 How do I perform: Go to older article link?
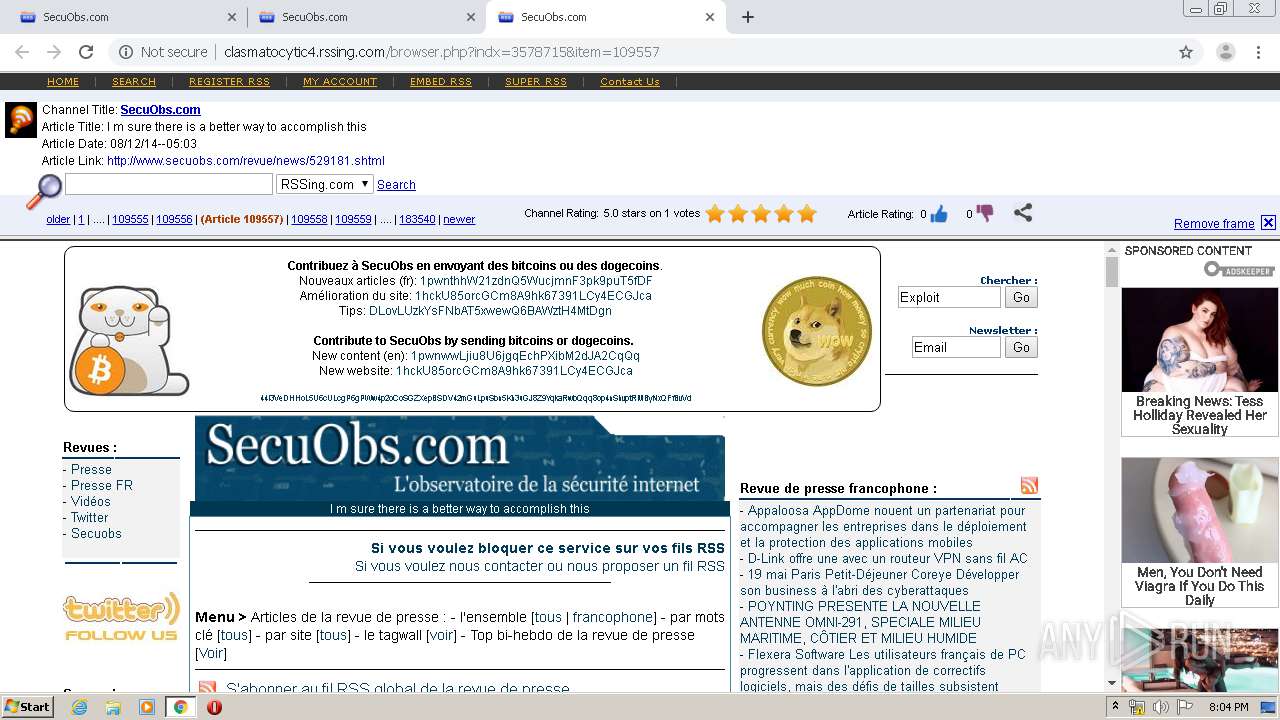[58, 220]
